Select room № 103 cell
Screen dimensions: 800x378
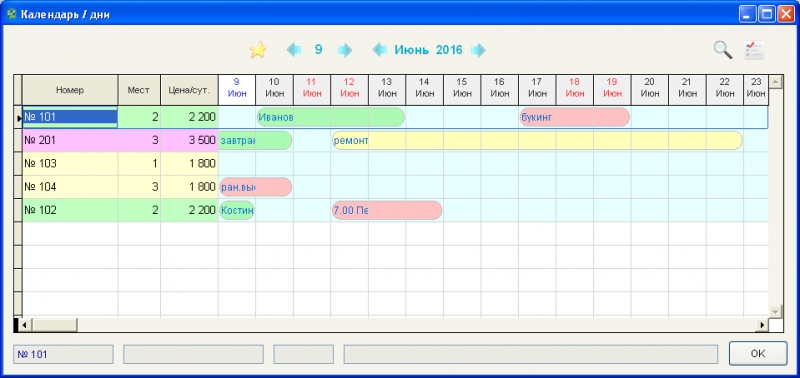[x=70, y=164]
